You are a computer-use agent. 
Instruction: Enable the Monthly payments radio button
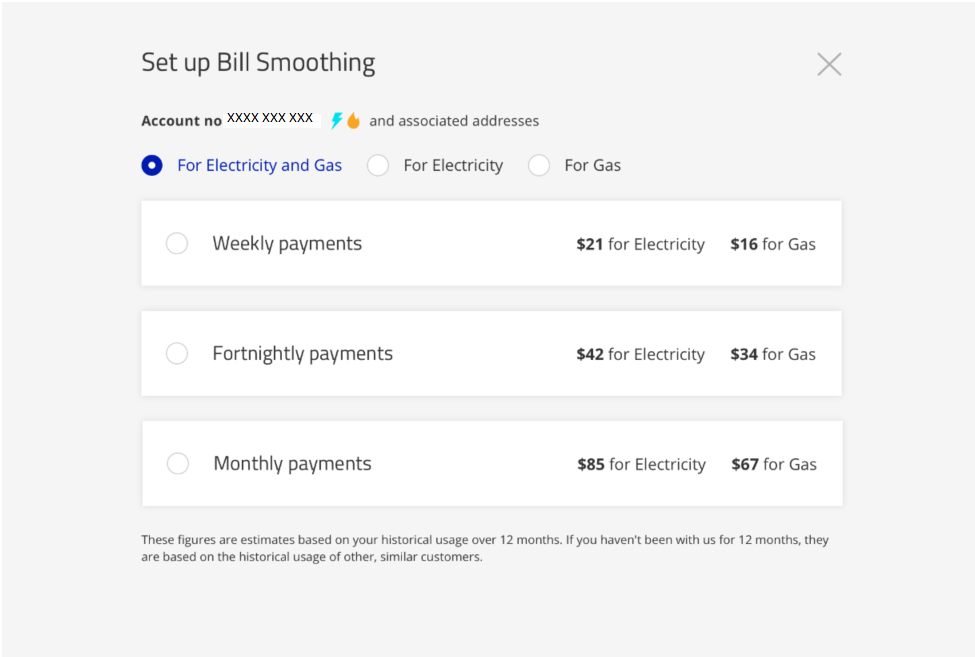tap(178, 464)
